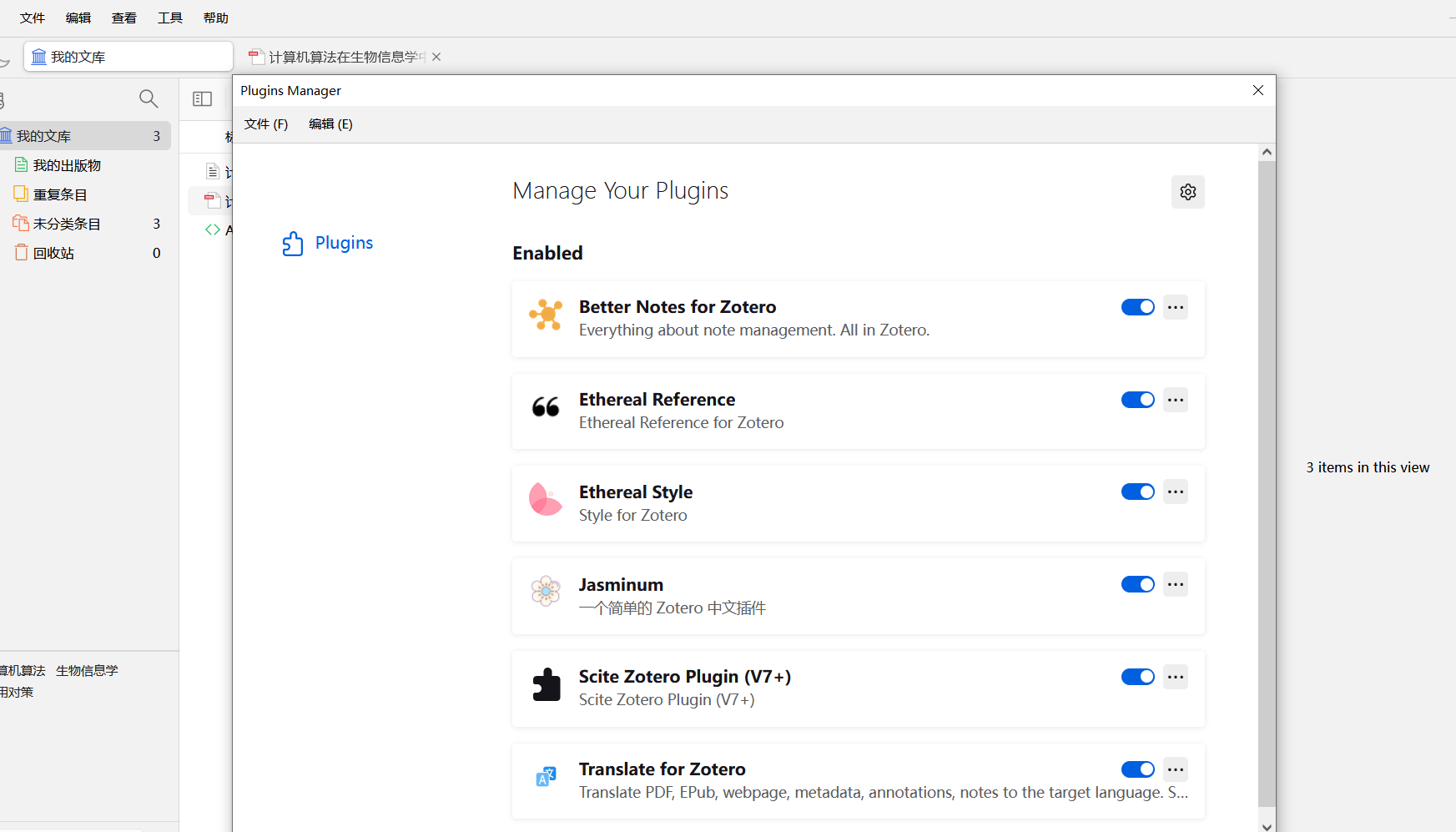Click the Translate for Zotero title

tap(663, 769)
